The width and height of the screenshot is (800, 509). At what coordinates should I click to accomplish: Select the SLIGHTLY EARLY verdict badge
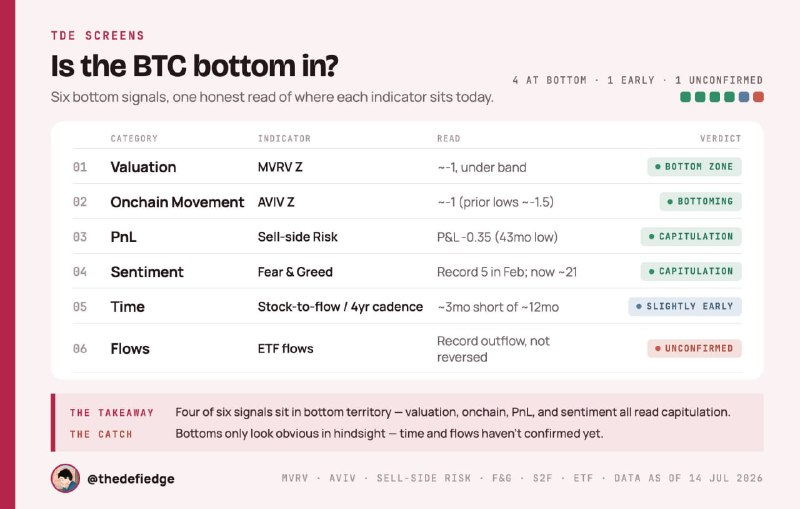[685, 307]
